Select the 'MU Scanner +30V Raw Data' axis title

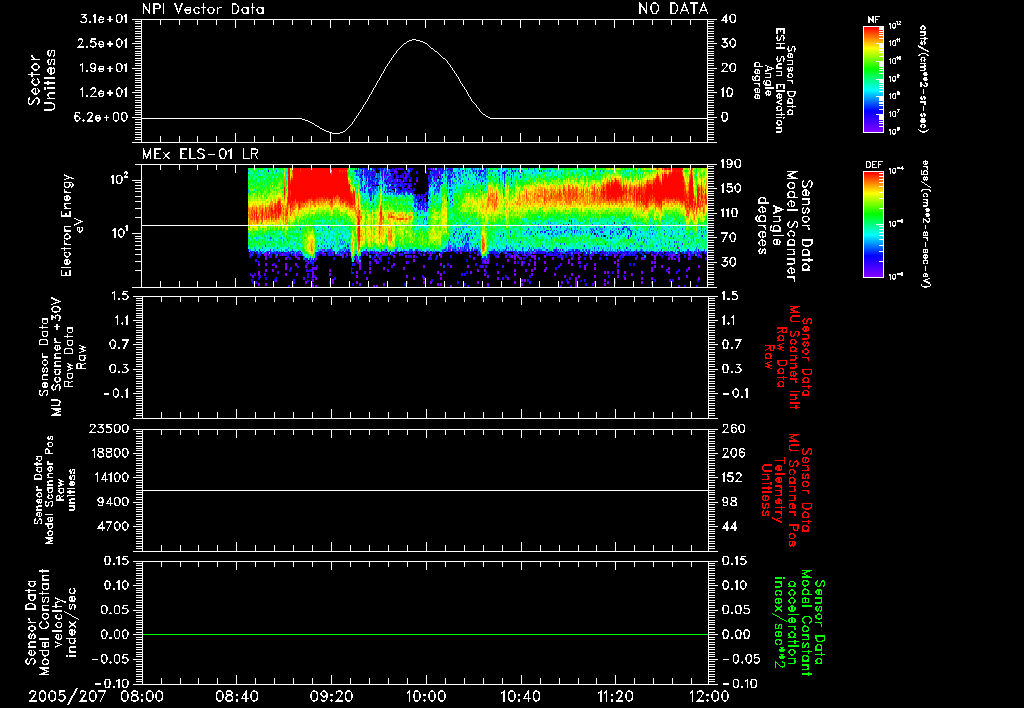(61, 357)
